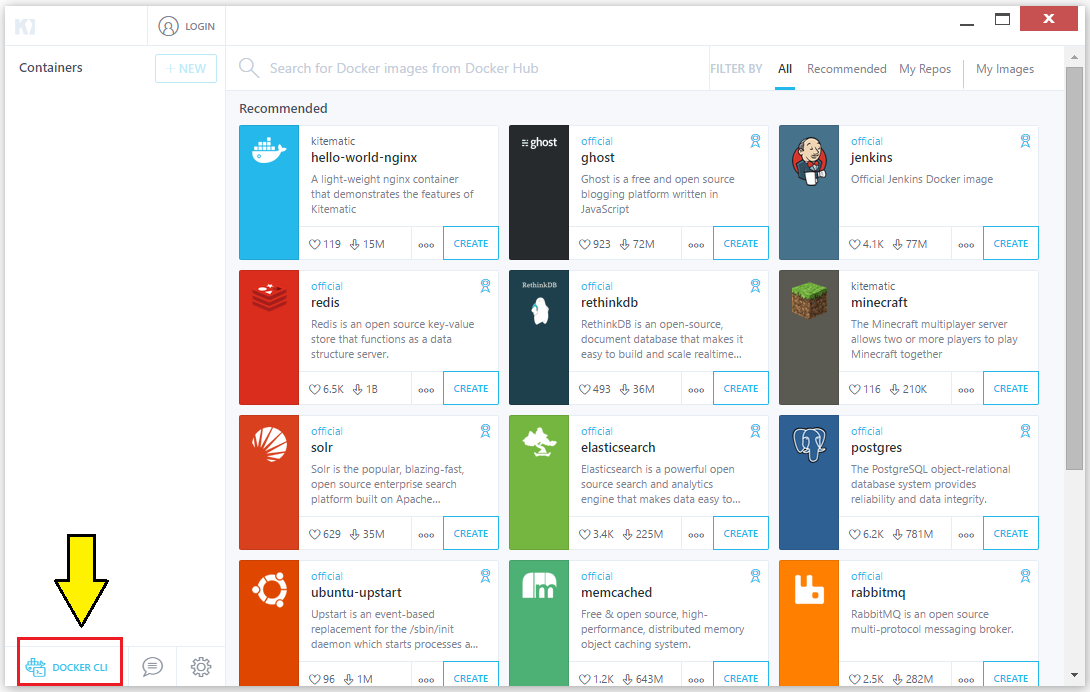This screenshot has height=692, width=1090.
Task: Click the official badge on postgres
Action: 1025,431
